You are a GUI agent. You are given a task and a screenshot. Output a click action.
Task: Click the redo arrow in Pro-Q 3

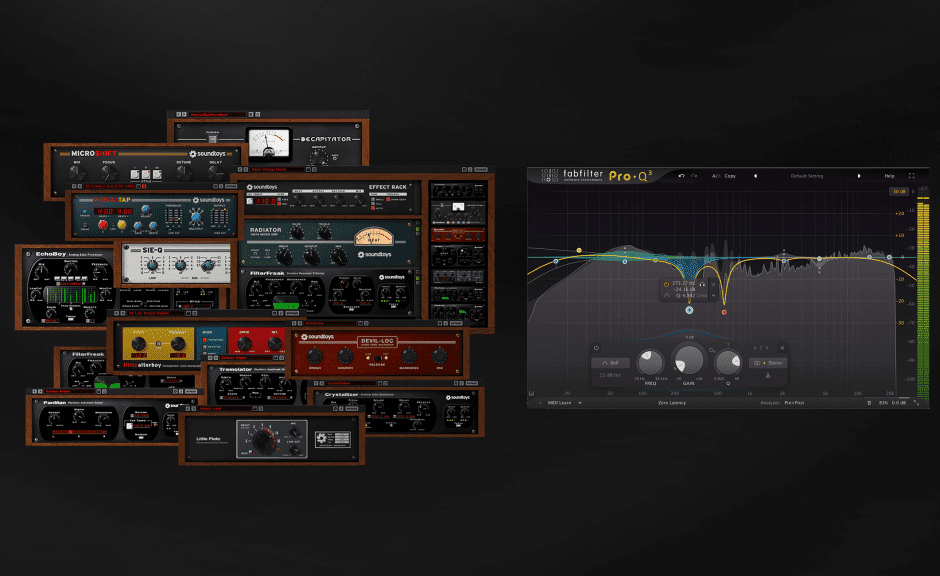[x=695, y=176]
